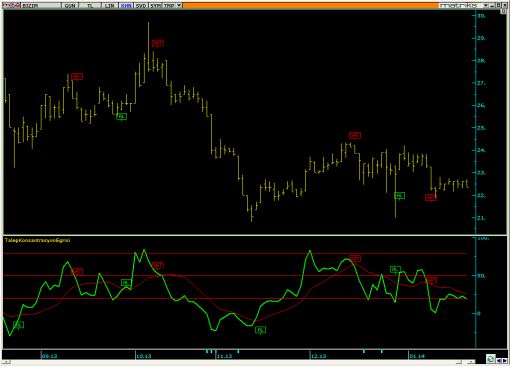The image size is (510, 366).
Task: Click red SAT signal near the 27 price high
Action: (x=77, y=76)
